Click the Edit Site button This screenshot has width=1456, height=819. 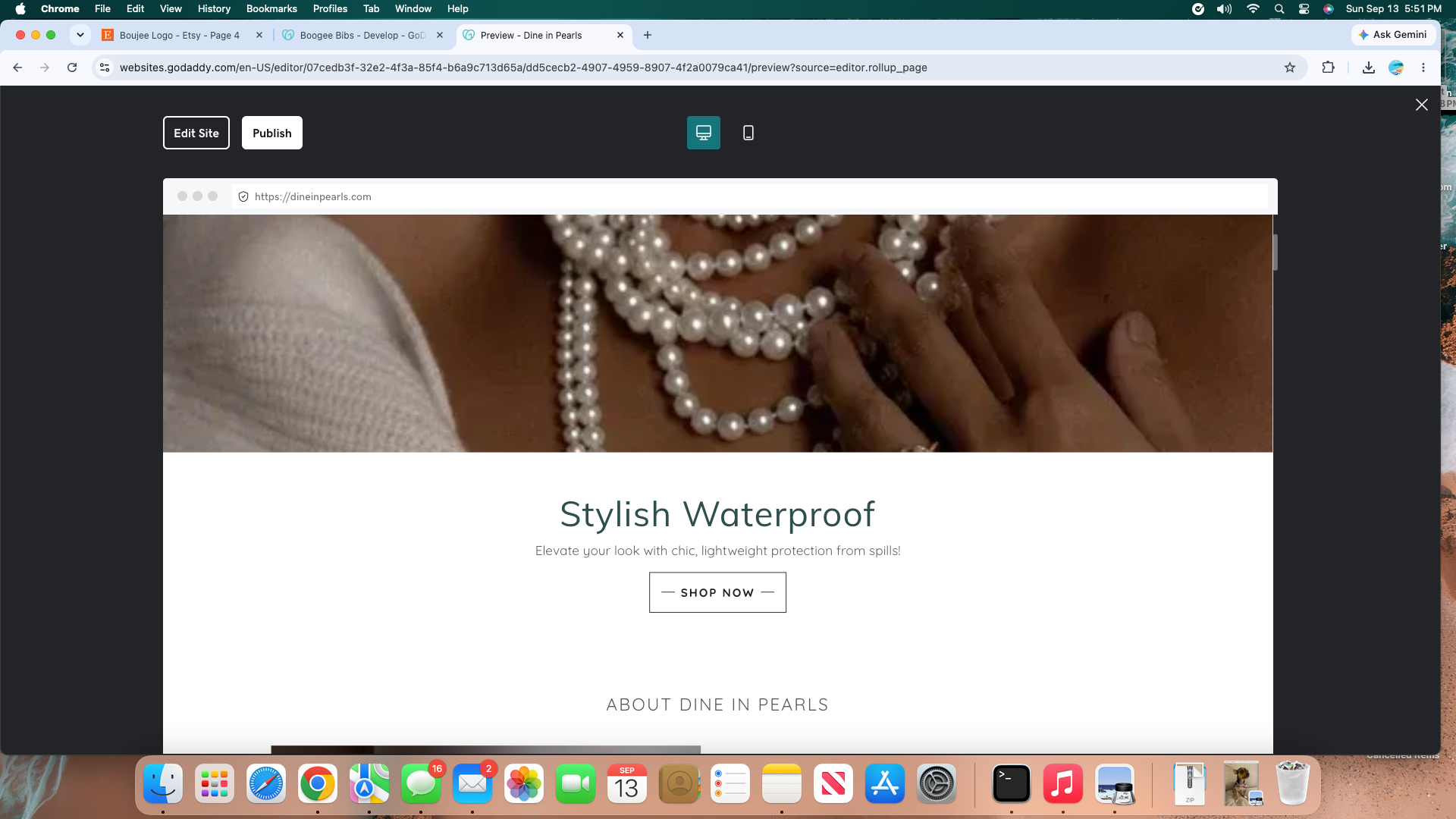196,133
